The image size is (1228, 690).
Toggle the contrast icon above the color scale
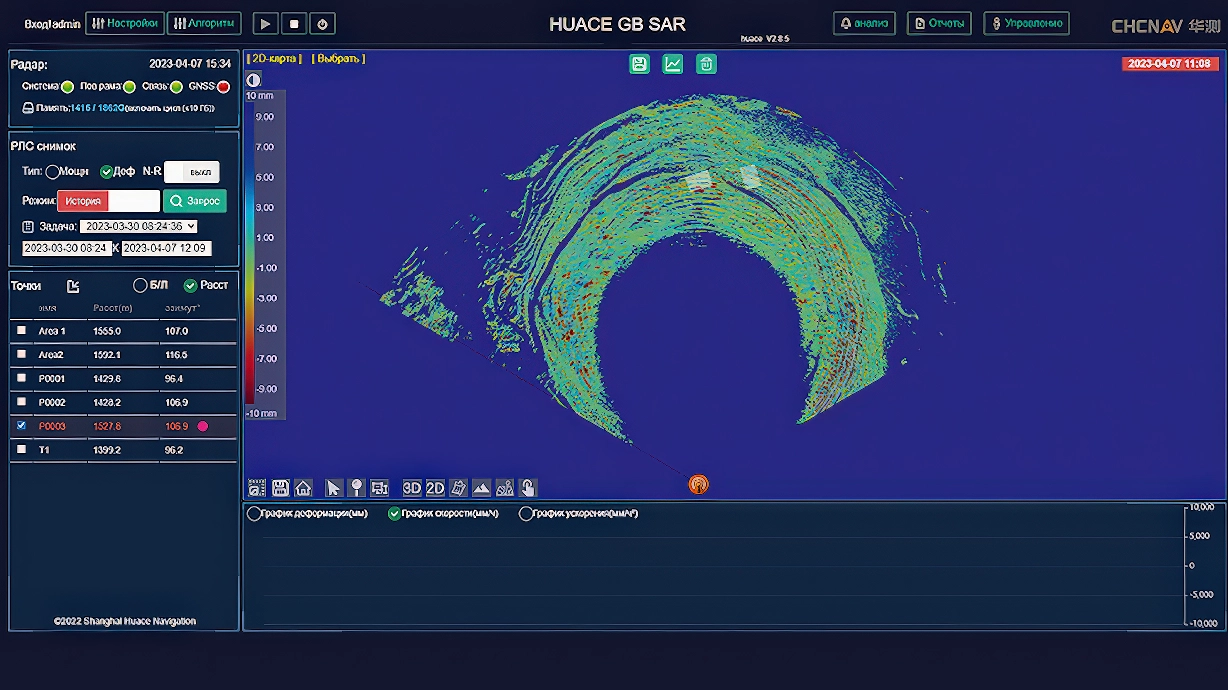tap(253, 80)
